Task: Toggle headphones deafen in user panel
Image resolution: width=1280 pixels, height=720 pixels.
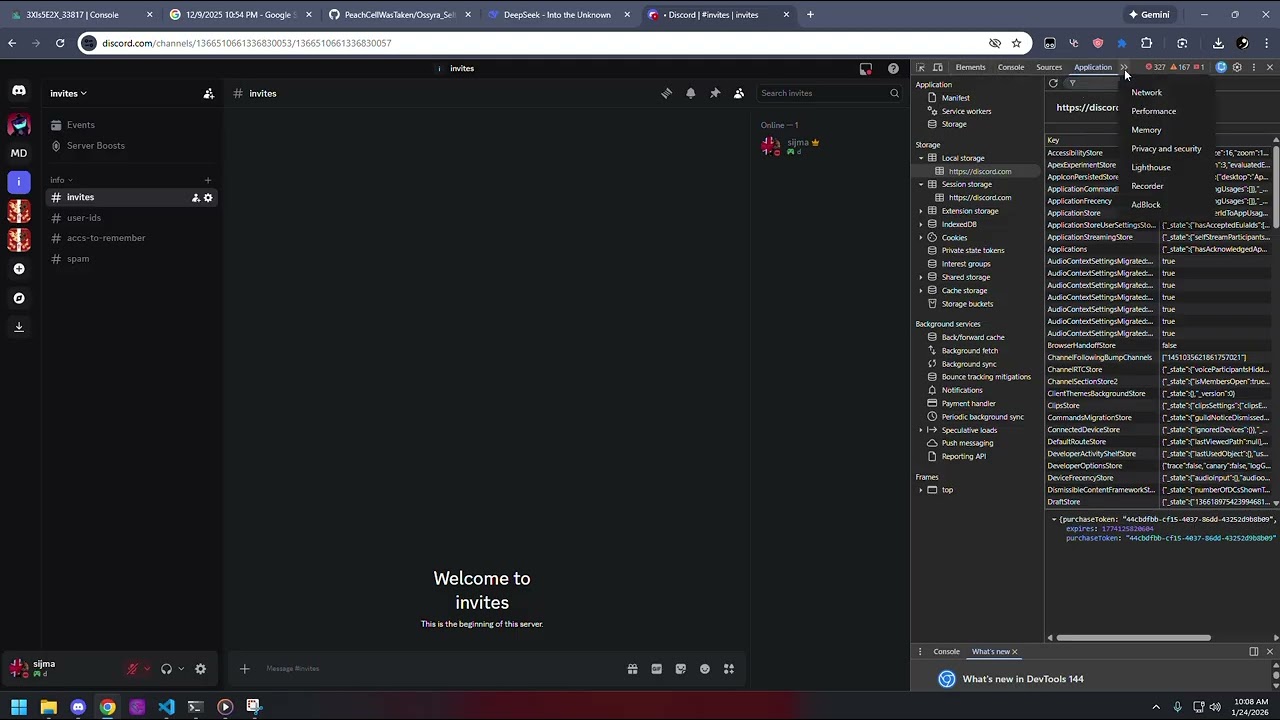Action: [166, 669]
